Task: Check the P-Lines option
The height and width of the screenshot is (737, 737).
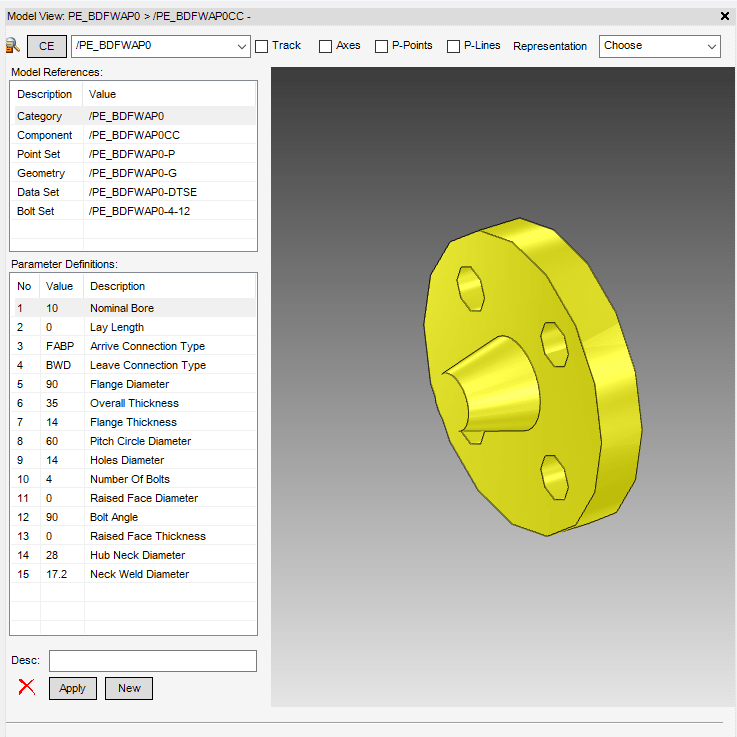Action: [454, 46]
